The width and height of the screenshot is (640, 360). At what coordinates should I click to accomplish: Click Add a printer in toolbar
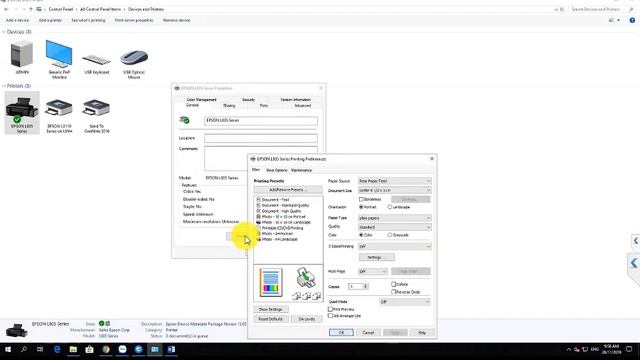point(50,20)
